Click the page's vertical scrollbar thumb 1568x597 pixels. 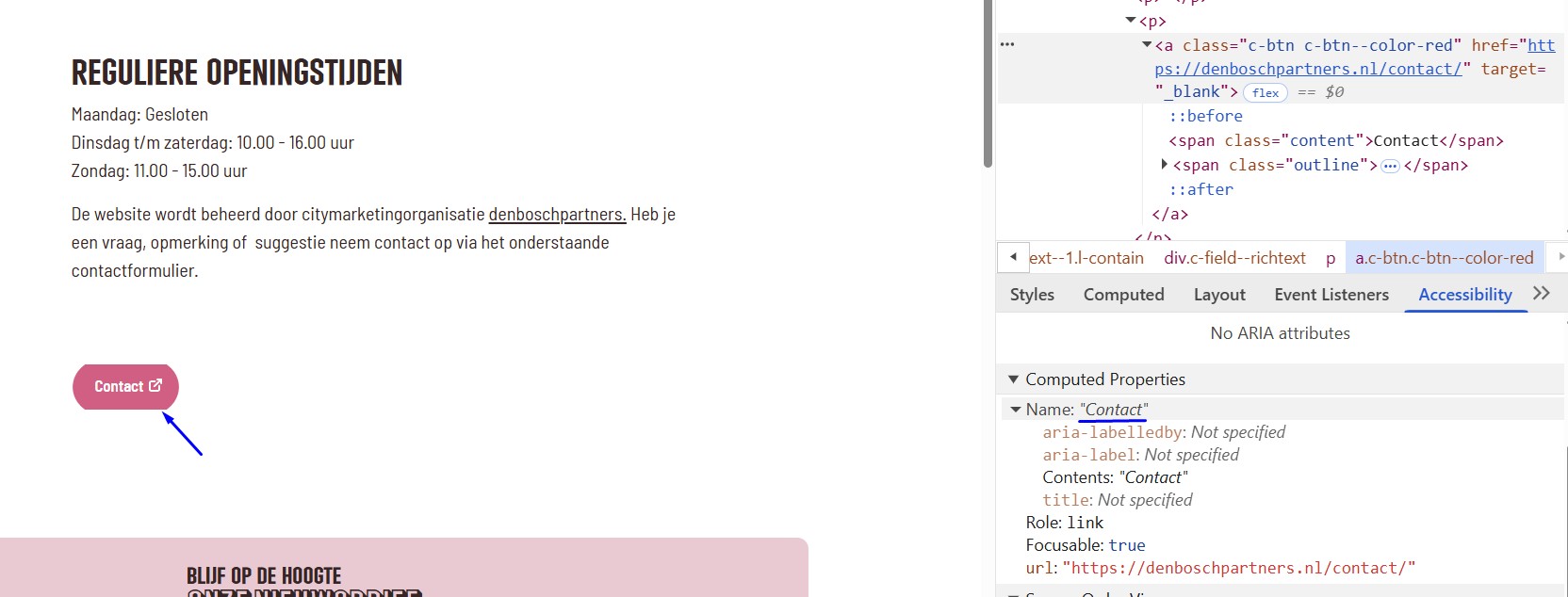click(x=988, y=85)
